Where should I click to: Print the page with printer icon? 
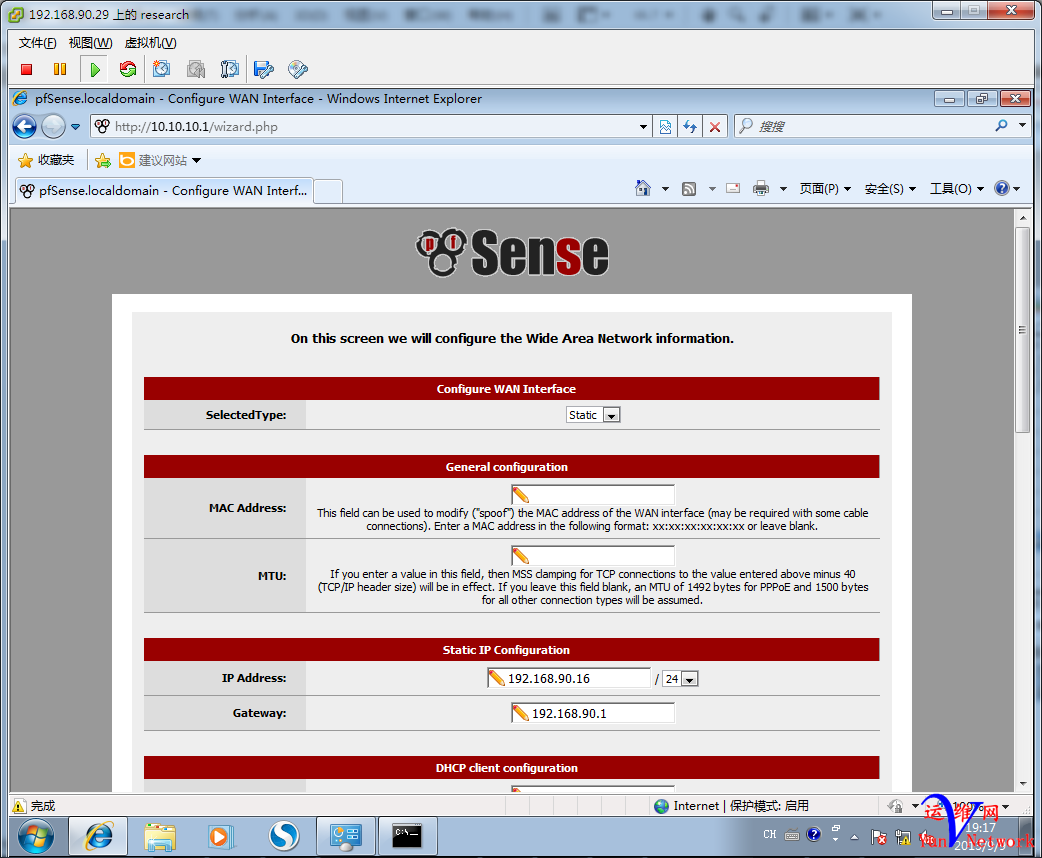tap(761, 189)
